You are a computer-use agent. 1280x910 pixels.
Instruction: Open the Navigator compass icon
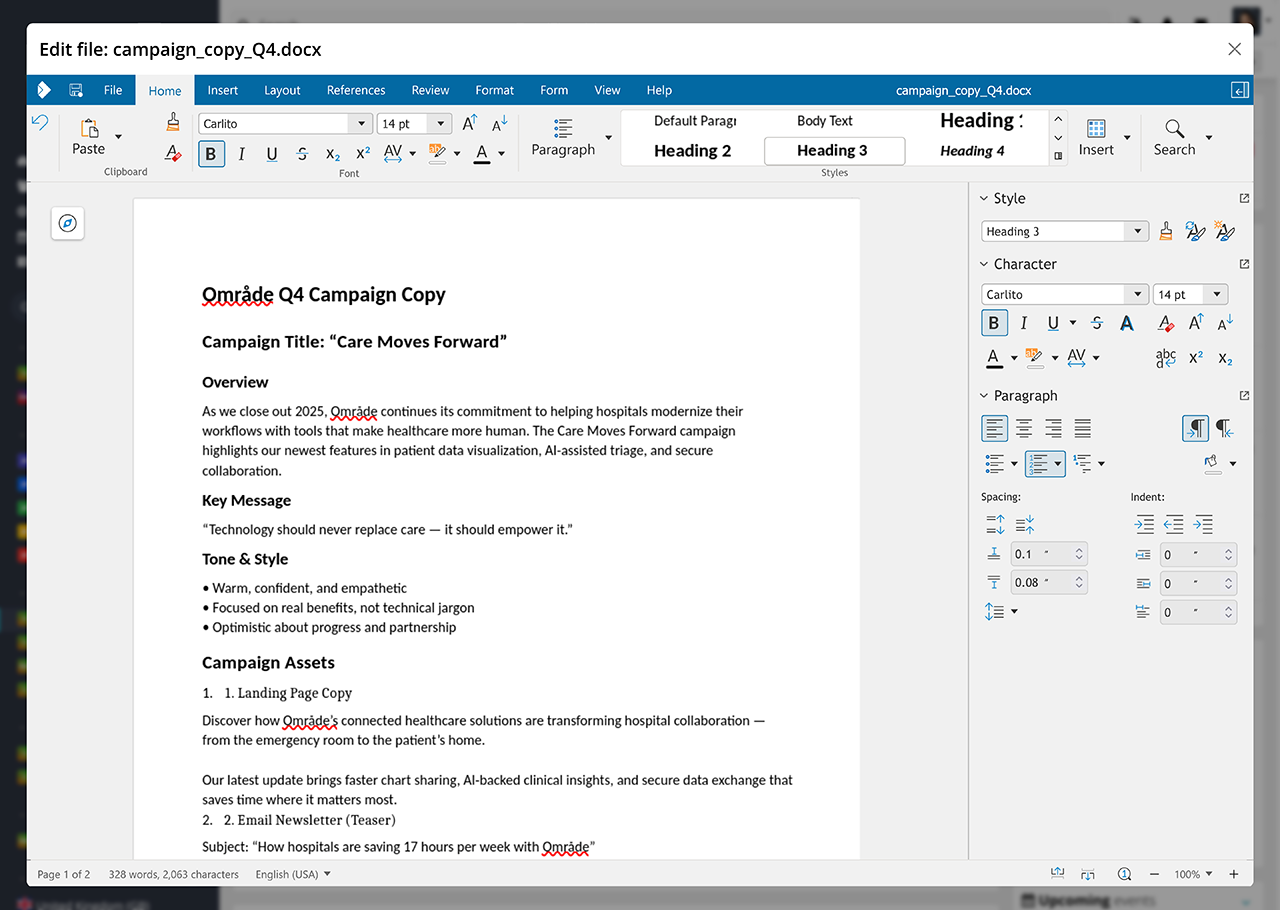[x=68, y=223]
